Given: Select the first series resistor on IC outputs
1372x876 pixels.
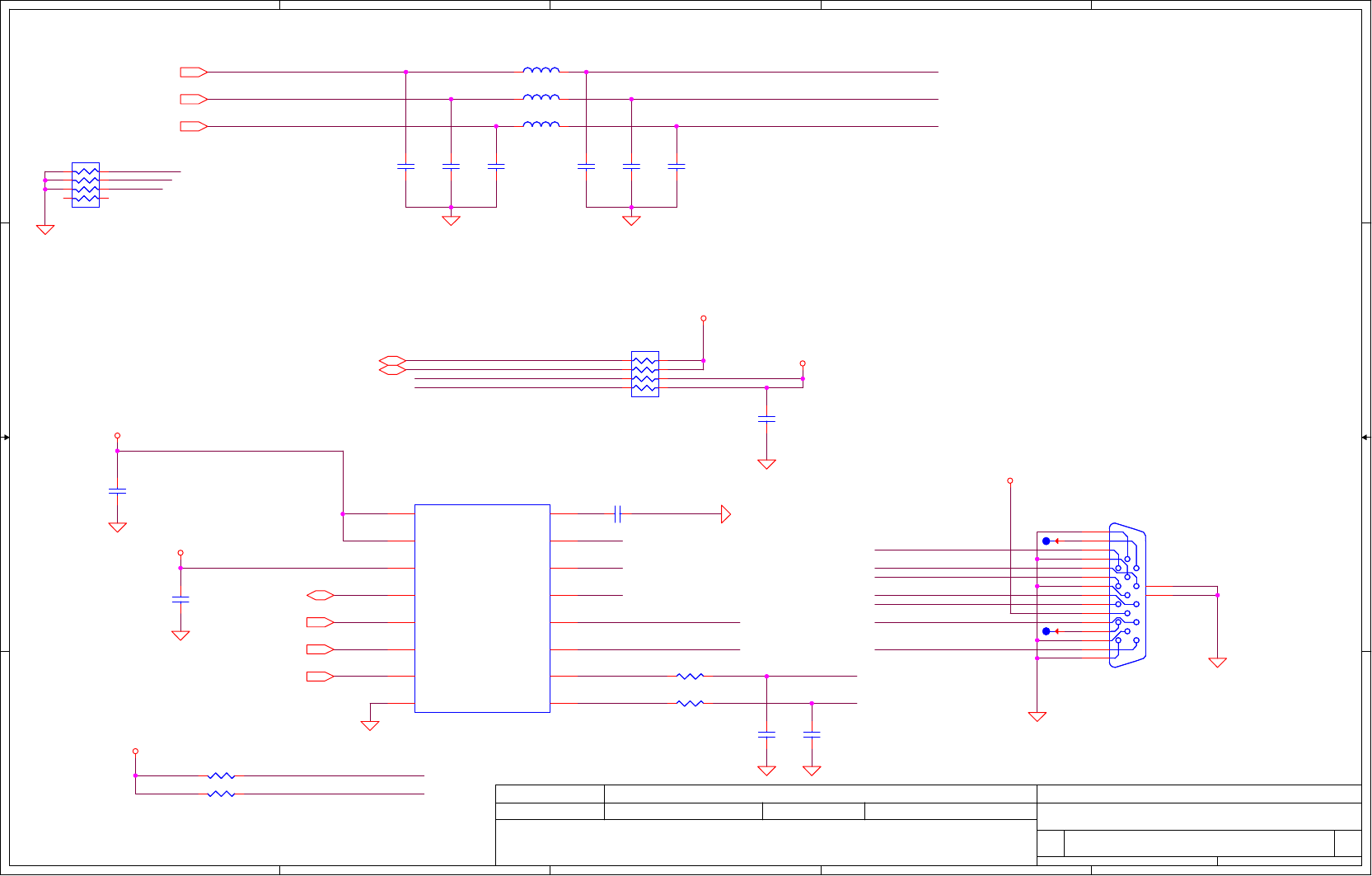Looking at the screenshot, I should click(690, 676).
